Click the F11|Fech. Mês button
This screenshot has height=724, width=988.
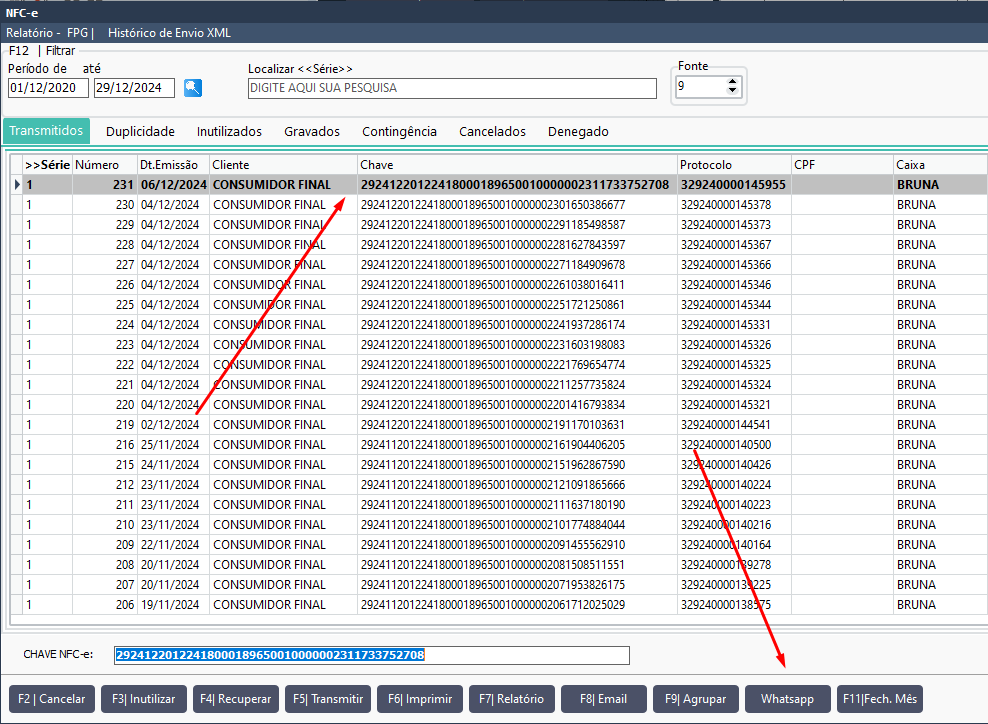point(880,699)
